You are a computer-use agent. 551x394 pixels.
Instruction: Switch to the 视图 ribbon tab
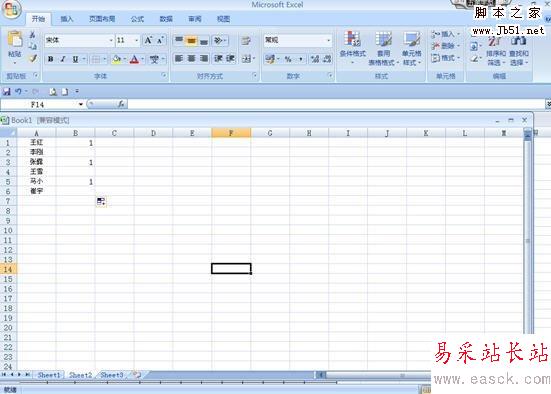223,19
